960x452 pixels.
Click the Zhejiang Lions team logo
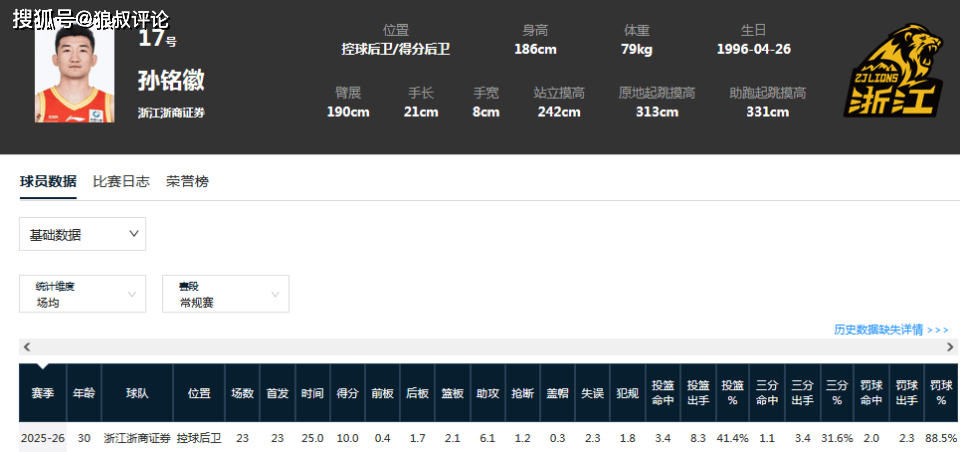[x=893, y=70]
